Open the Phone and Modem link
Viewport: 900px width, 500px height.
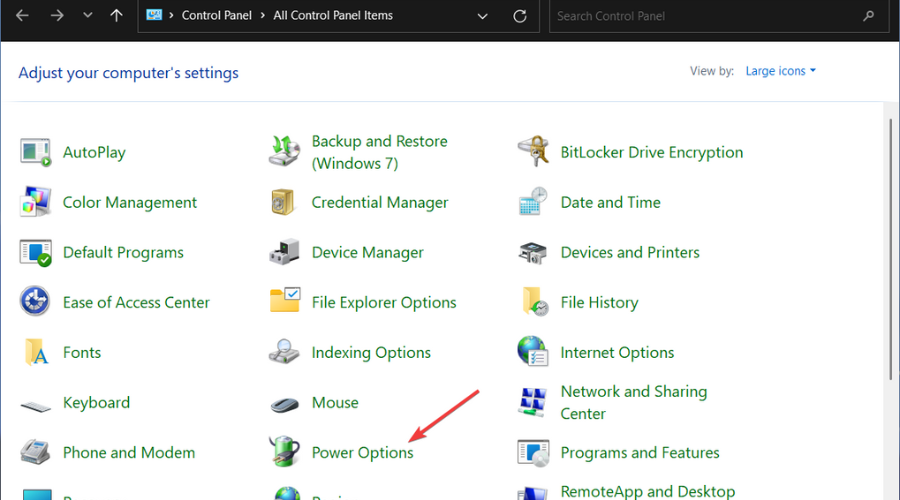pos(129,452)
